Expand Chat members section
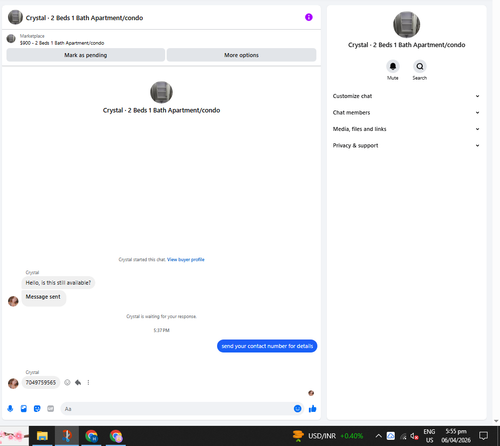This screenshot has height=446, width=500. (x=406, y=112)
